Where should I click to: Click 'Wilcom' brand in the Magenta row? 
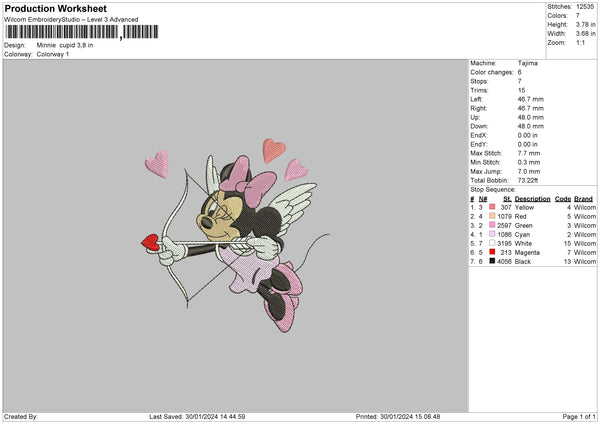[x=585, y=253]
